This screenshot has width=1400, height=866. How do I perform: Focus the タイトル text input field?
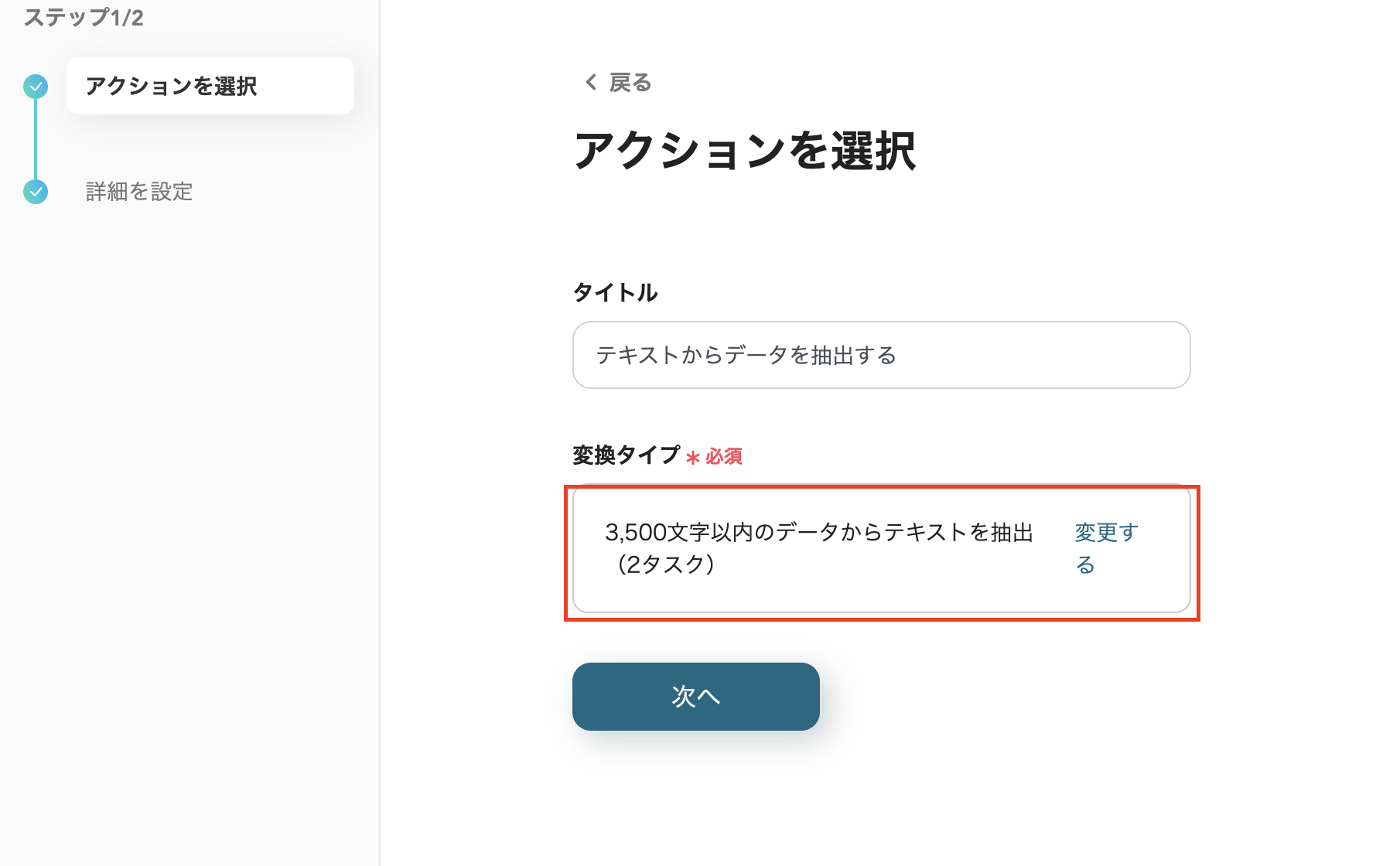tap(881, 355)
